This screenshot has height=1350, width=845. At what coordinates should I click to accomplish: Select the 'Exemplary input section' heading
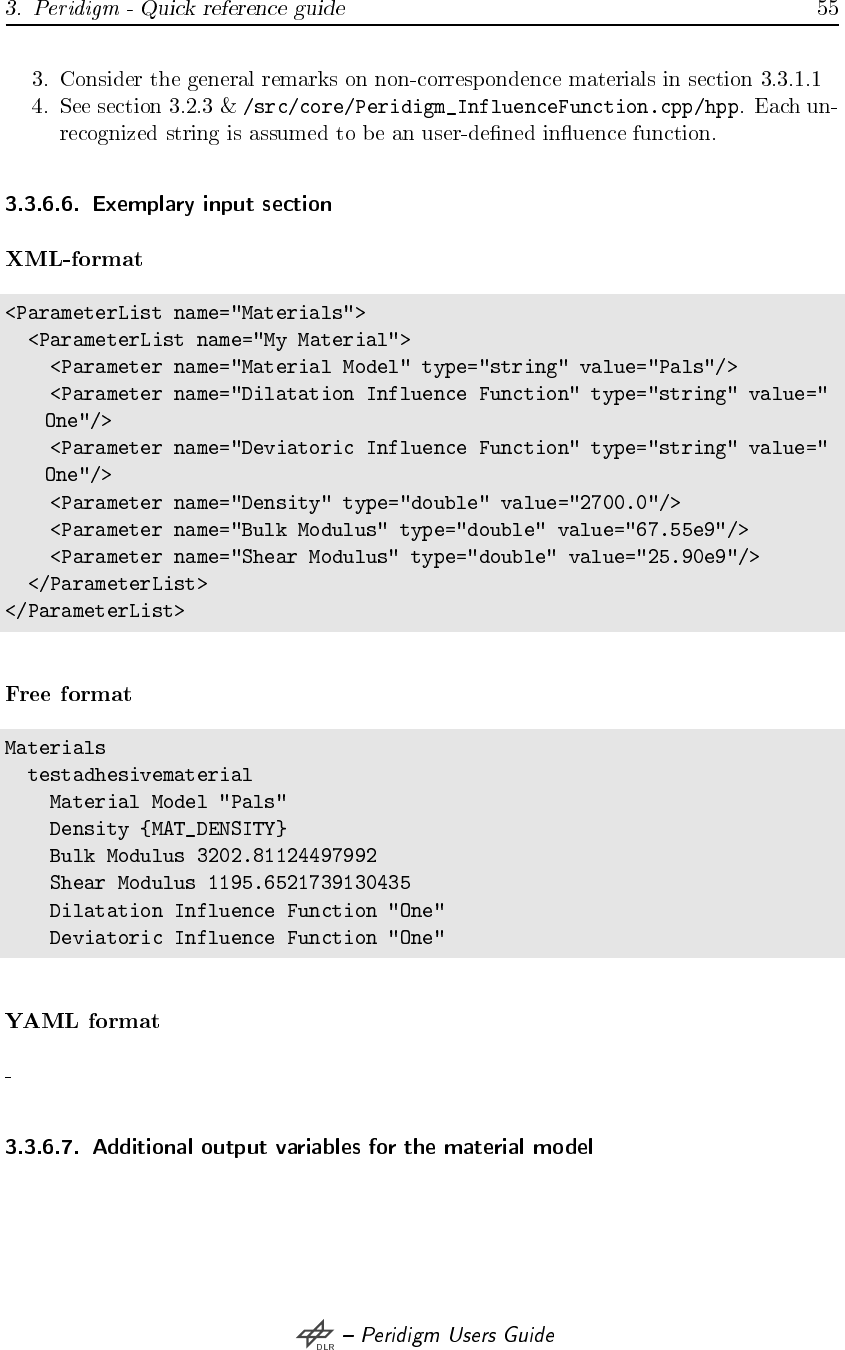pos(169,205)
